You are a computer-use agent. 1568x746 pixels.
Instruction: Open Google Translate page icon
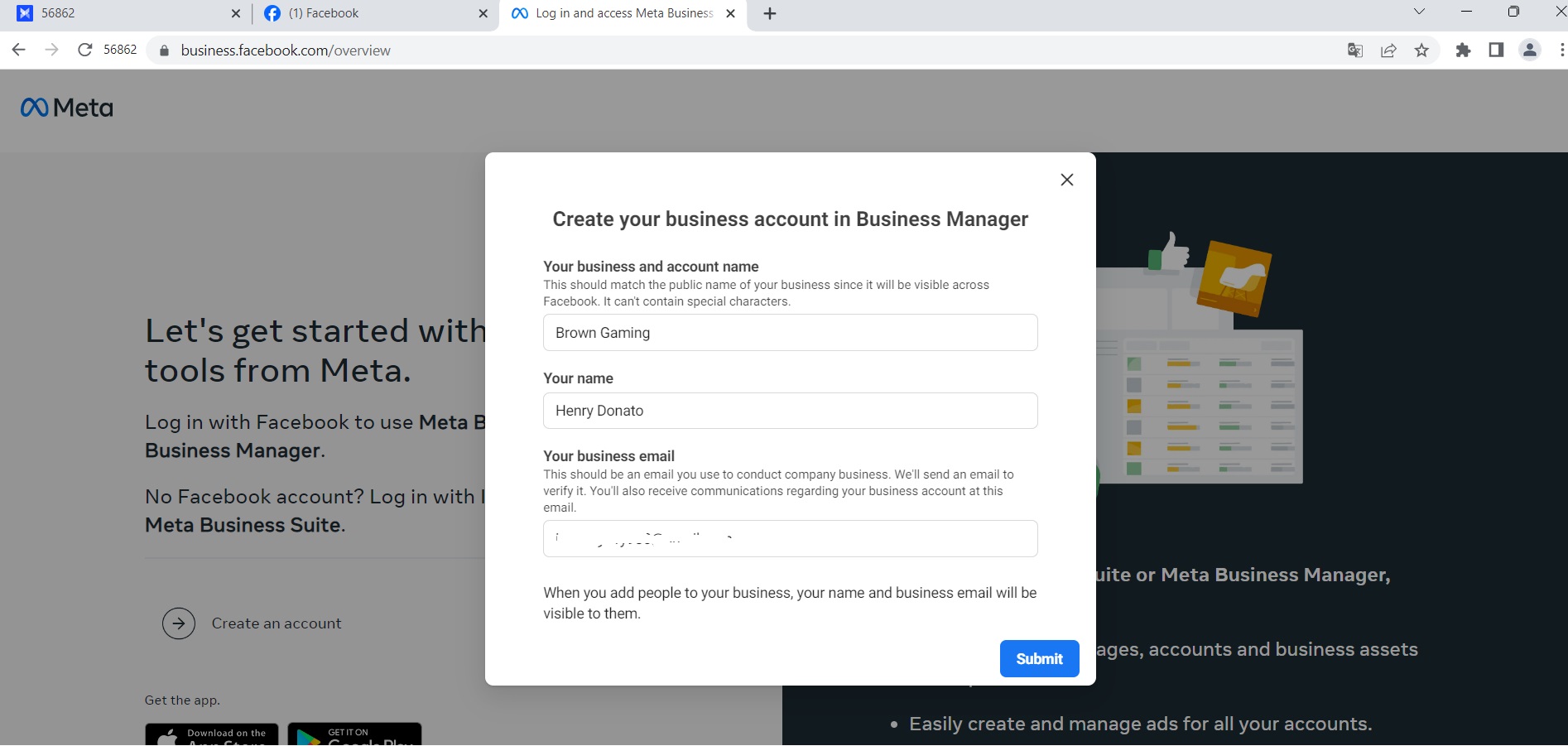coord(1355,51)
